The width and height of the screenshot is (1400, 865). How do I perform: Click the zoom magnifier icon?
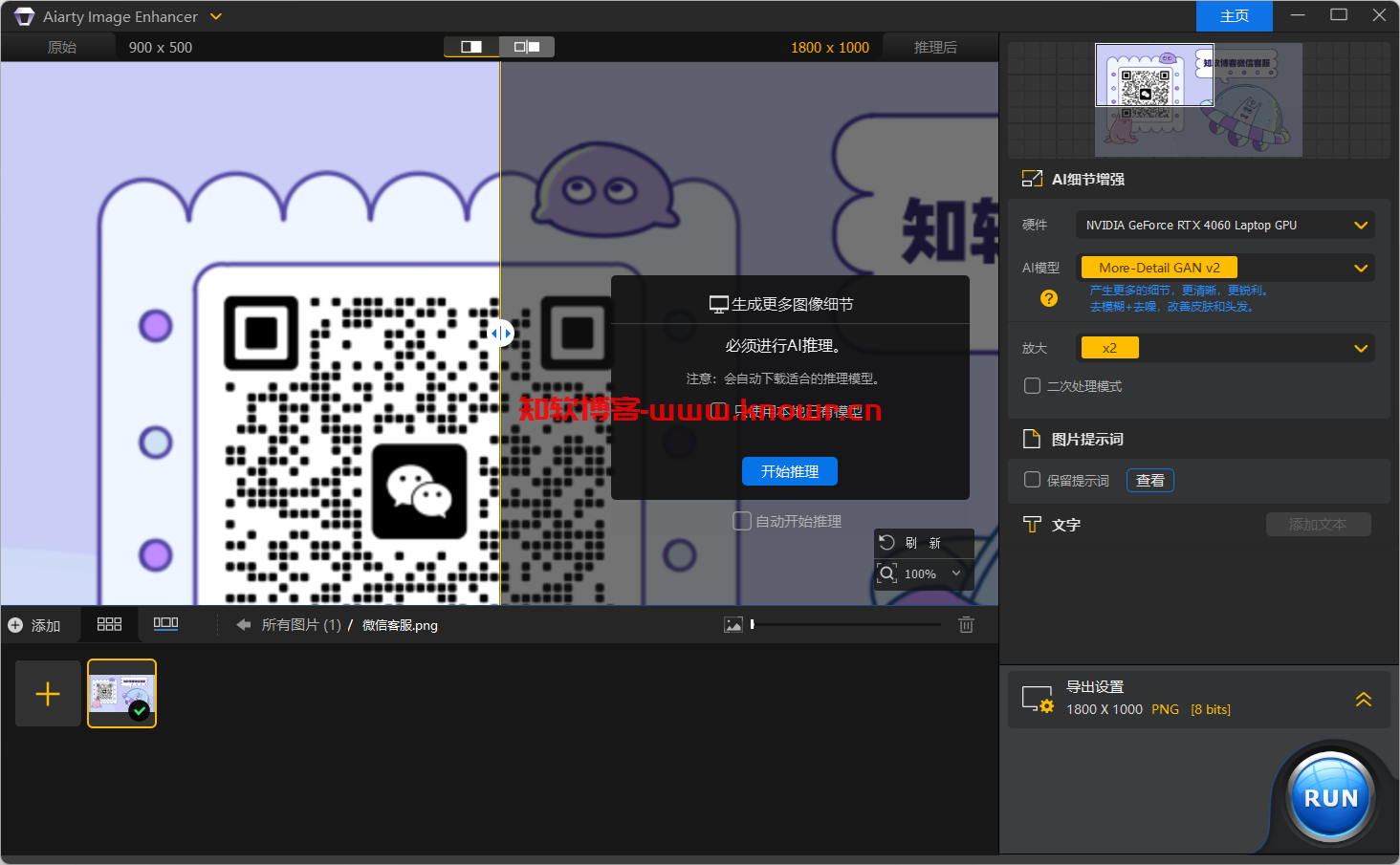tap(886, 573)
